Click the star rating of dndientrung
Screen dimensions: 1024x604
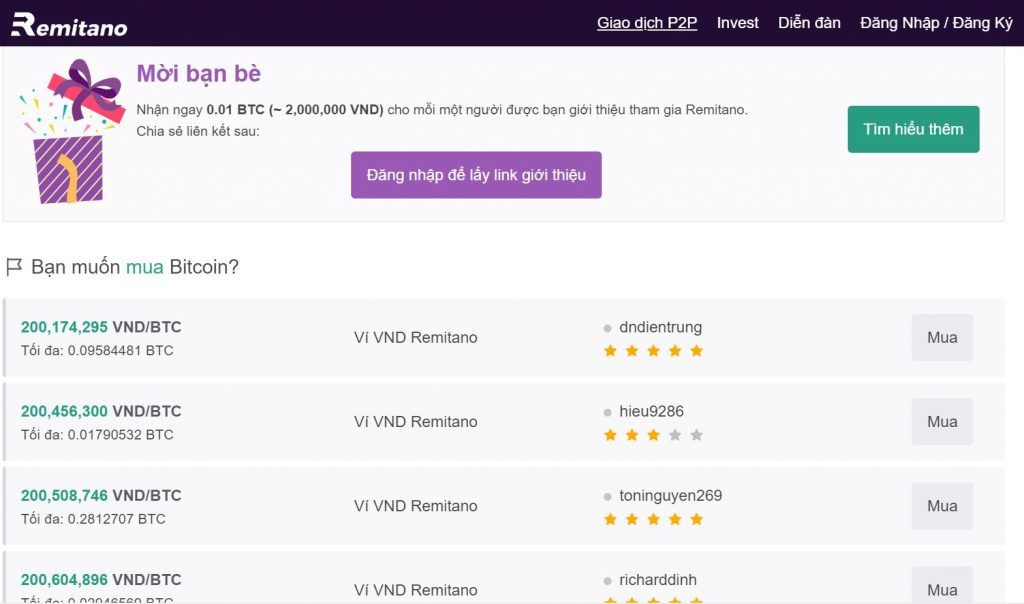coord(653,351)
